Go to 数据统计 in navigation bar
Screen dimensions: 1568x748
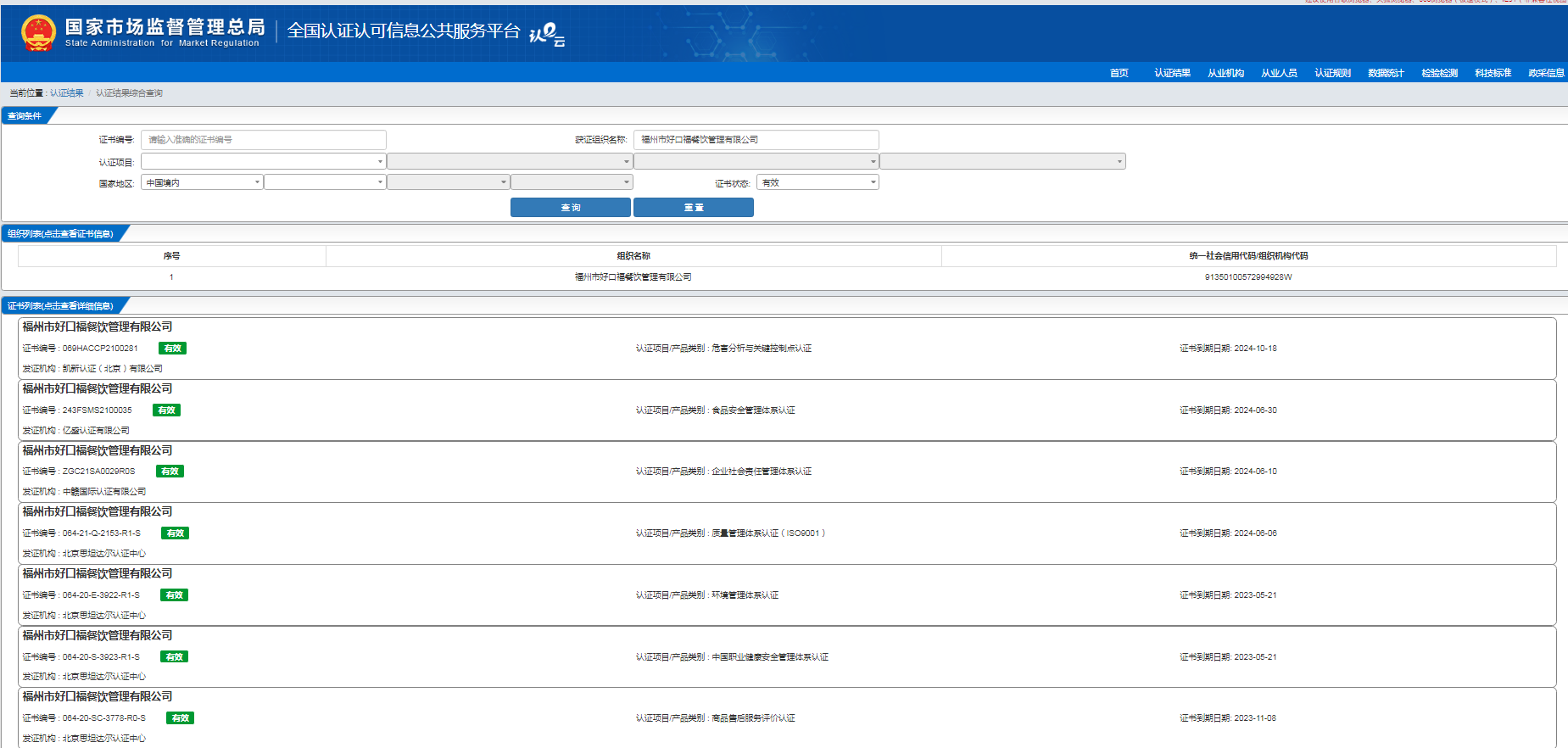(1386, 73)
